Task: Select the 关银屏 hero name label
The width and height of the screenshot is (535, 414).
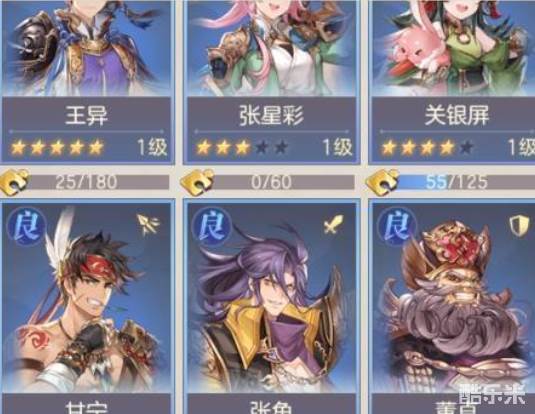Action: (457, 115)
